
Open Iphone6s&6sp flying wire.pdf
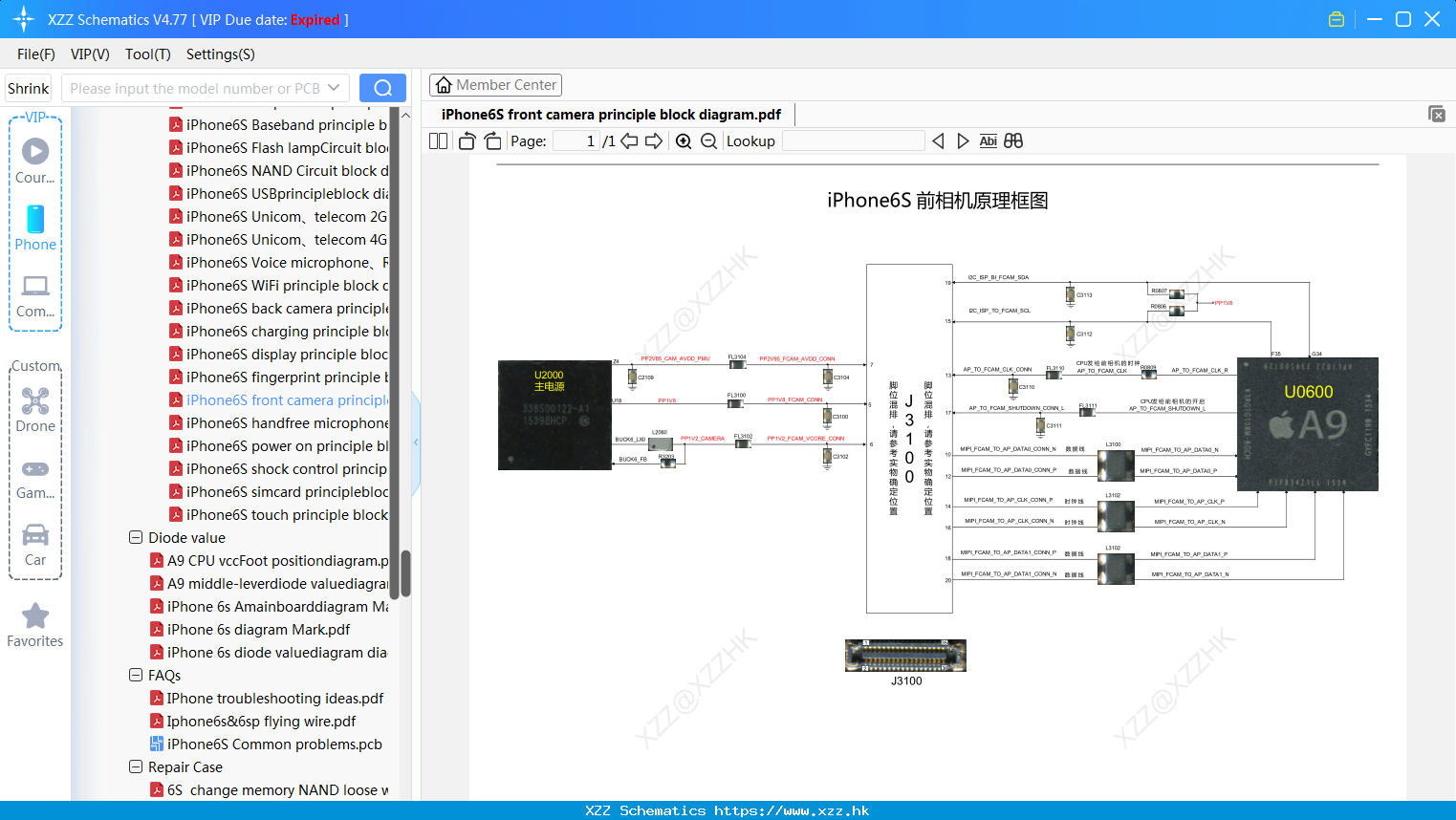click(x=252, y=721)
